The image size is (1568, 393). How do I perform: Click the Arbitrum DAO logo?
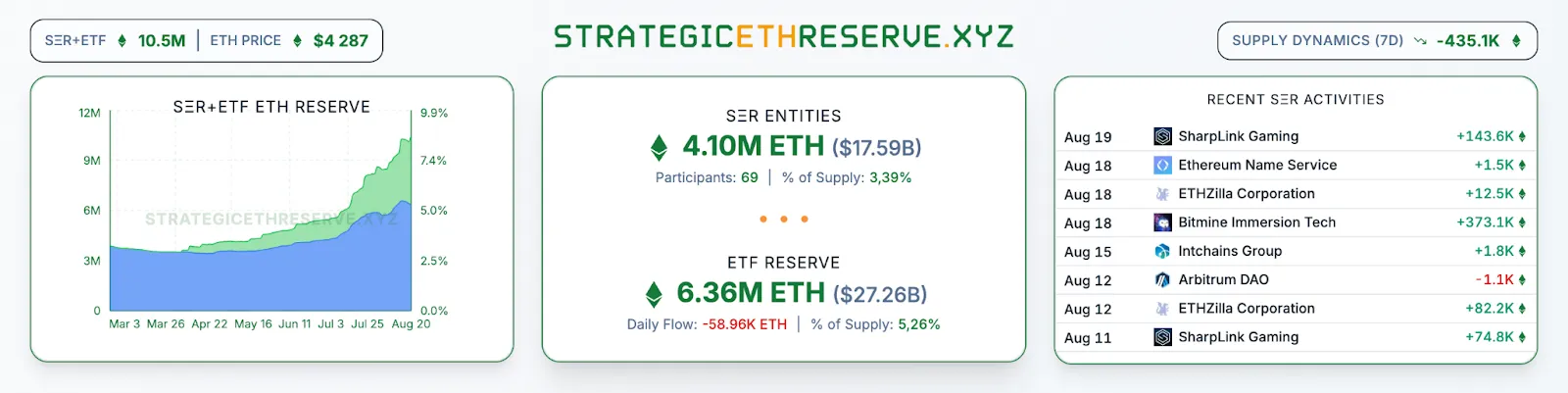[1162, 279]
